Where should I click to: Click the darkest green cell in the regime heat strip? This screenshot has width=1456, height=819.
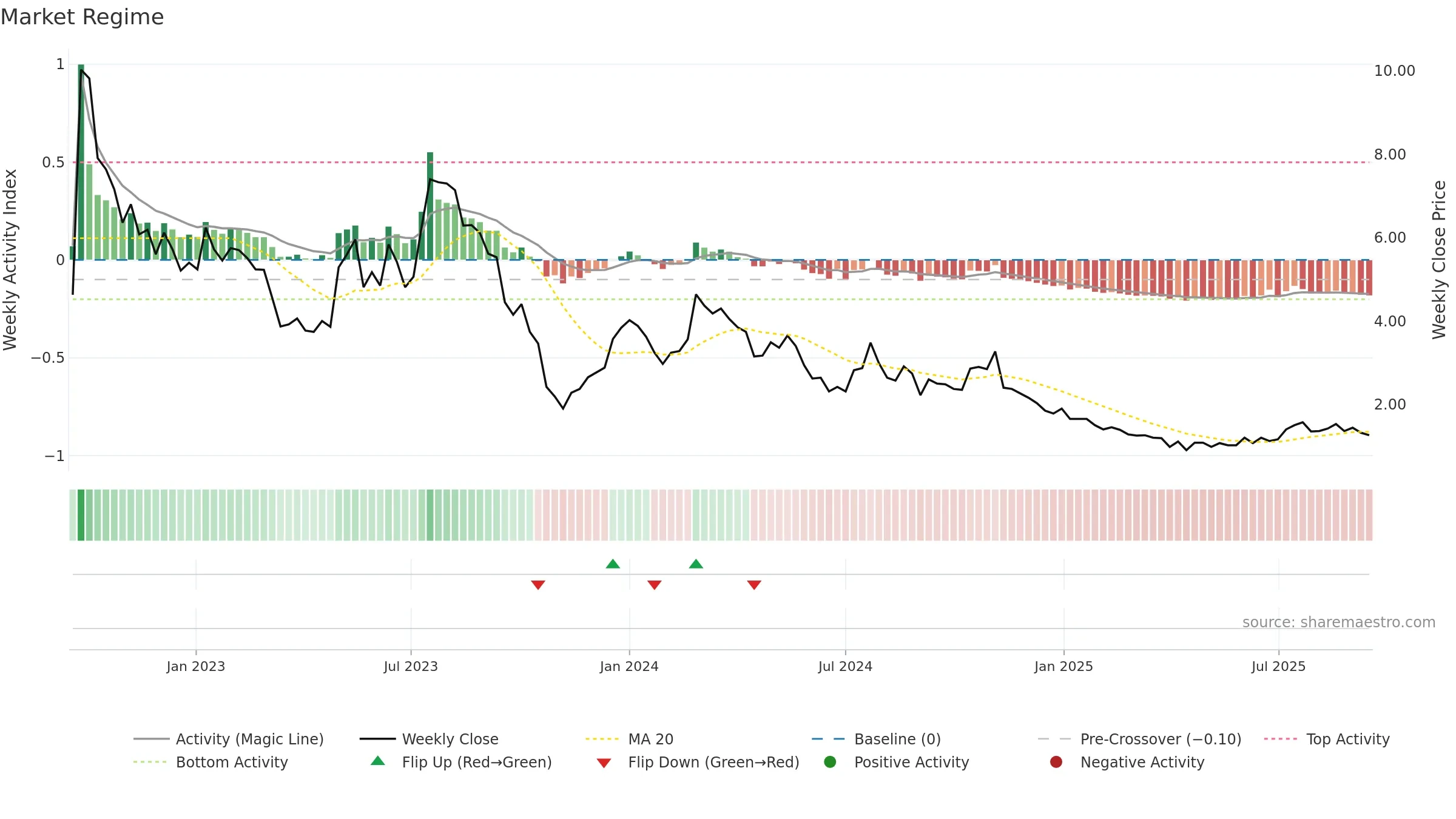81,515
